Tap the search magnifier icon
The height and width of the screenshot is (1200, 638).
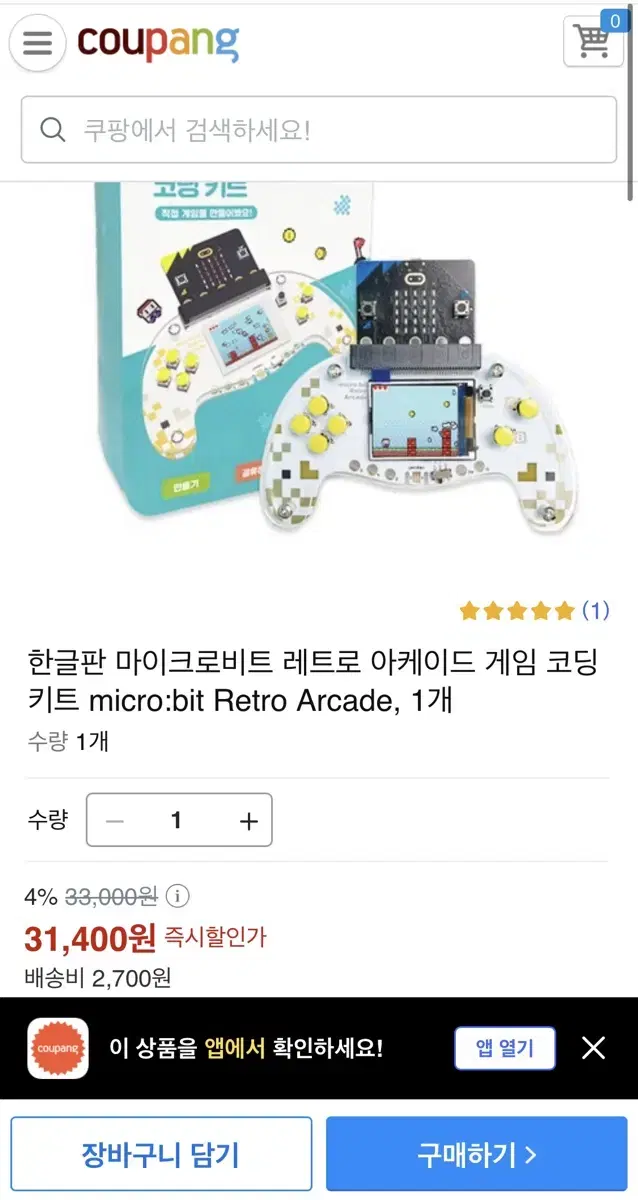point(52,130)
